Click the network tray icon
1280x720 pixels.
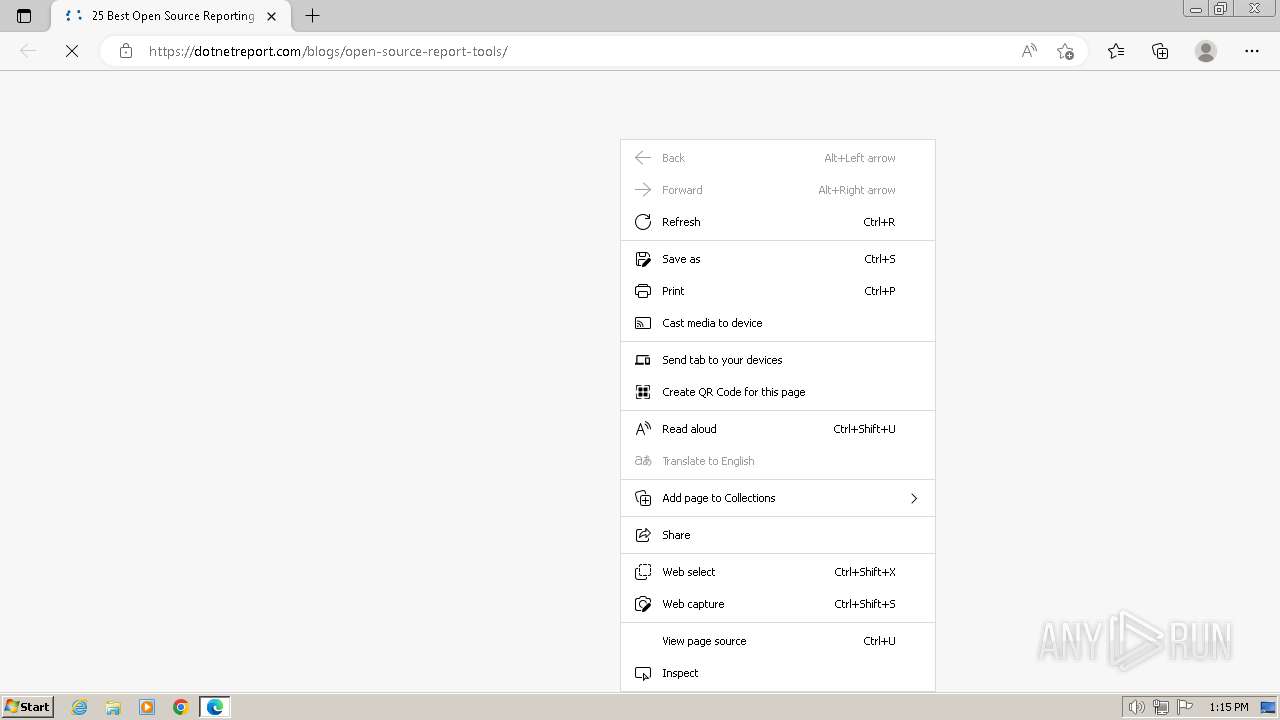tap(1161, 707)
